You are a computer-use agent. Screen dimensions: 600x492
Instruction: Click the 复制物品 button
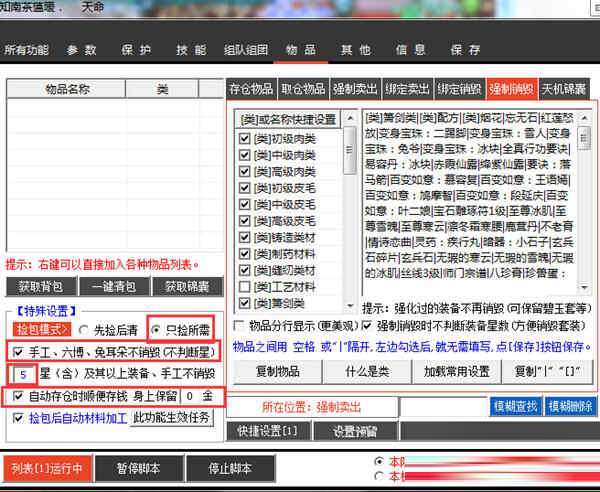(277, 371)
